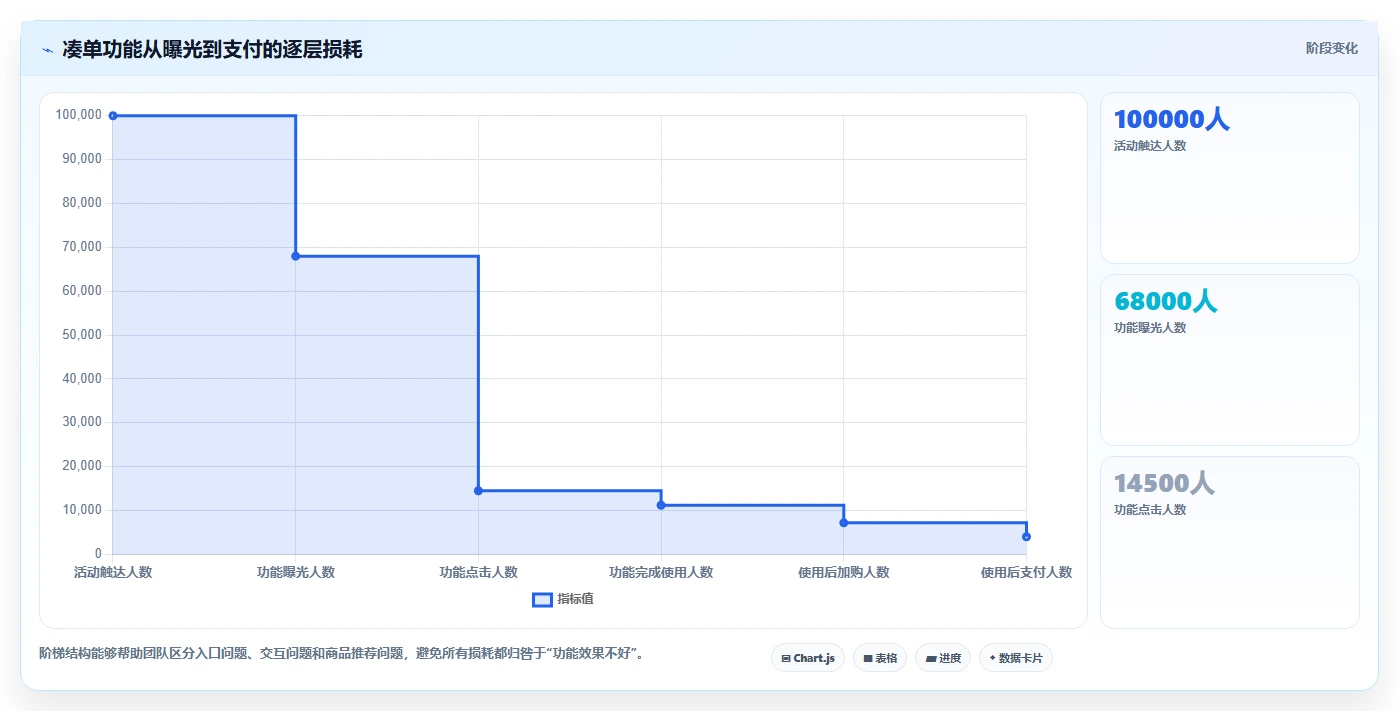Viewport: 1399px width, 711px height.
Task: Click the y-axis label 50,000
Action: [x=82, y=334]
